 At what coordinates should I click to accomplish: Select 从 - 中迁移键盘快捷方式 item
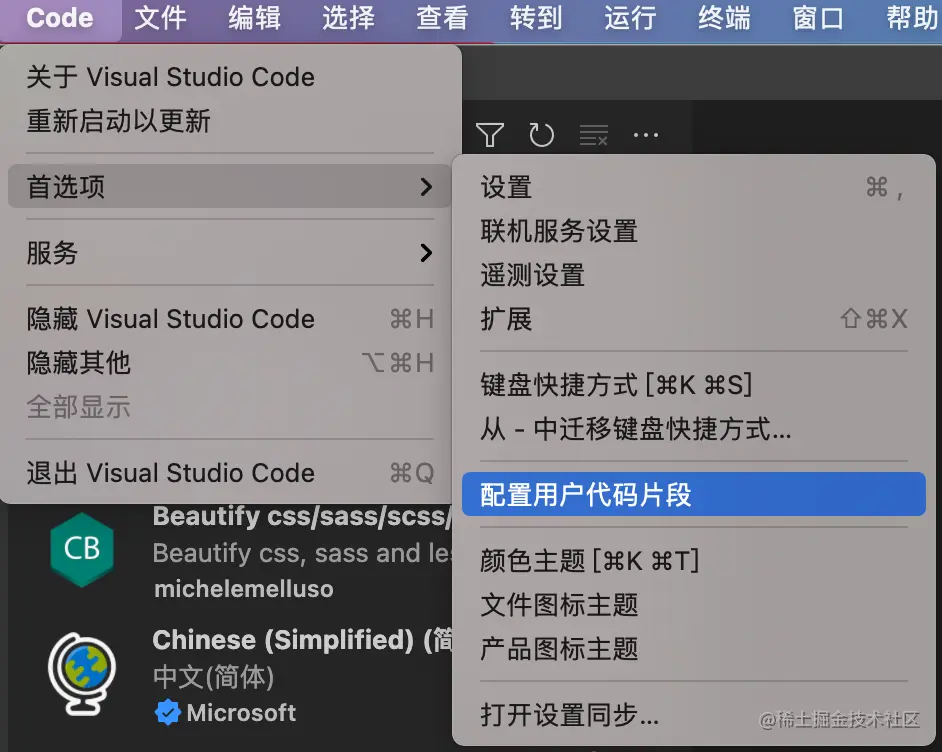[x=693, y=429]
